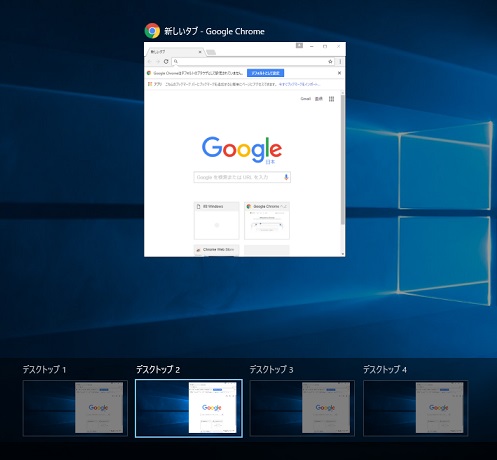The height and width of the screenshot is (460, 497).
Task: Select the Desktop 1 thumbnail
Action: [x=75, y=408]
